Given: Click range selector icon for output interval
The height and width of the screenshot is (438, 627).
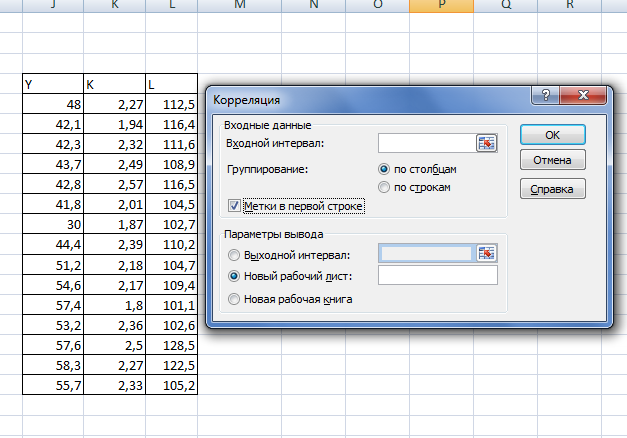Looking at the screenshot, I should 487,253.
